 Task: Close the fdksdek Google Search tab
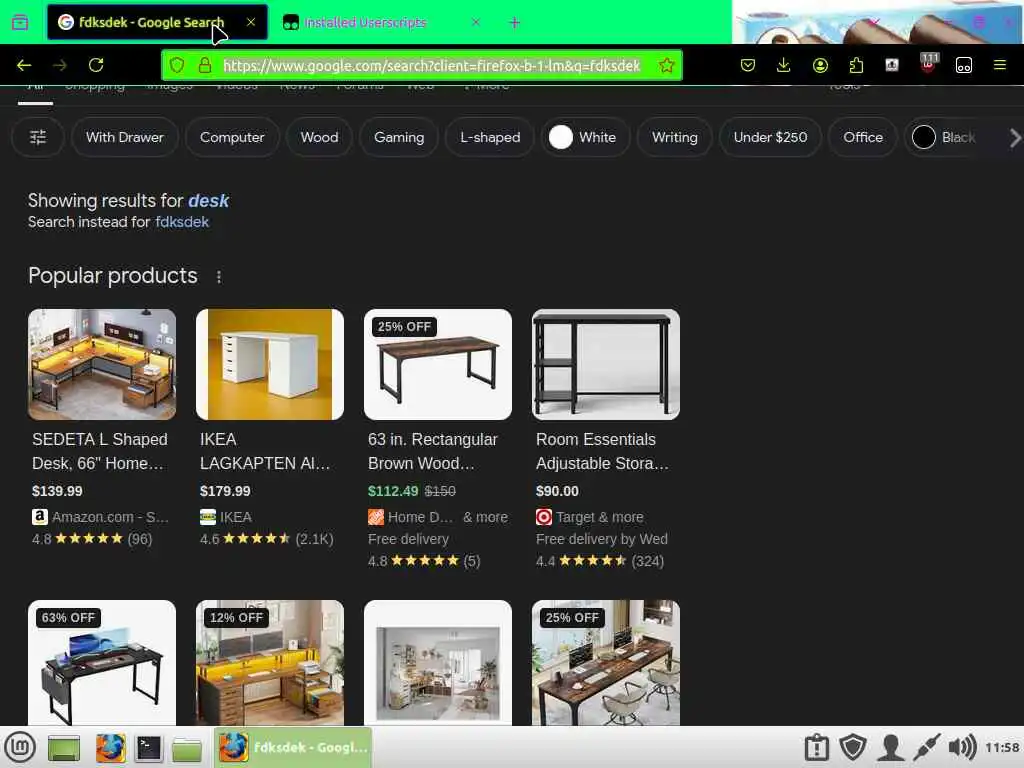point(251,22)
